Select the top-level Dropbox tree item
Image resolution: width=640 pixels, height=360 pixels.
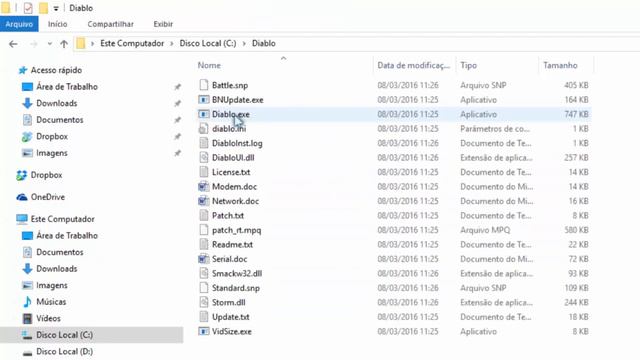[x=47, y=175]
